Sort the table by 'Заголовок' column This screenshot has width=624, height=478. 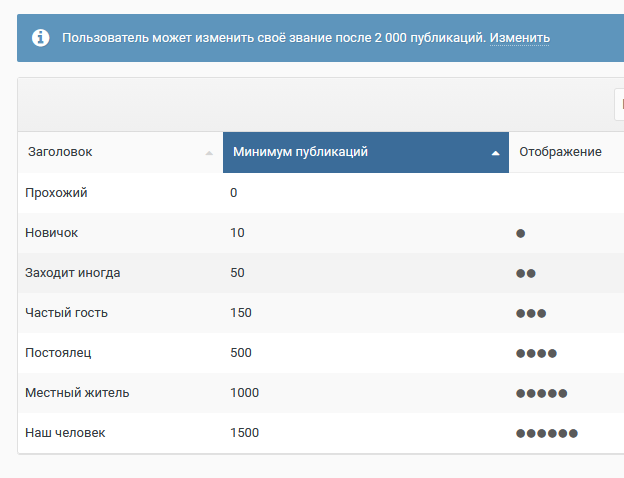(x=60, y=152)
